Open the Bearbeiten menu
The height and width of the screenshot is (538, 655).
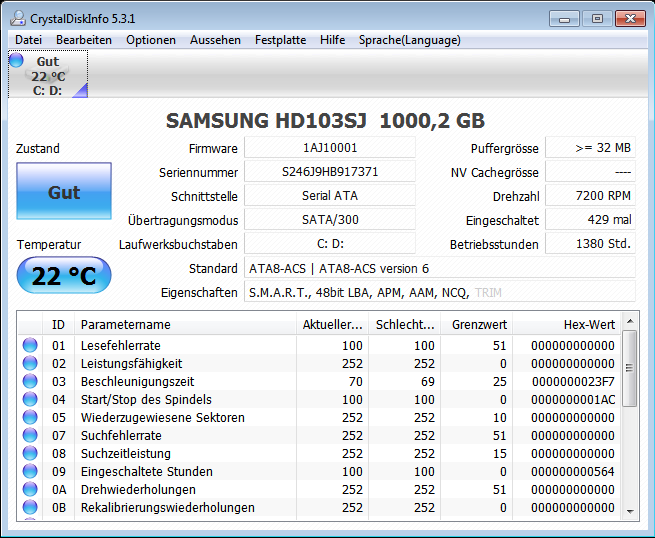click(x=84, y=40)
